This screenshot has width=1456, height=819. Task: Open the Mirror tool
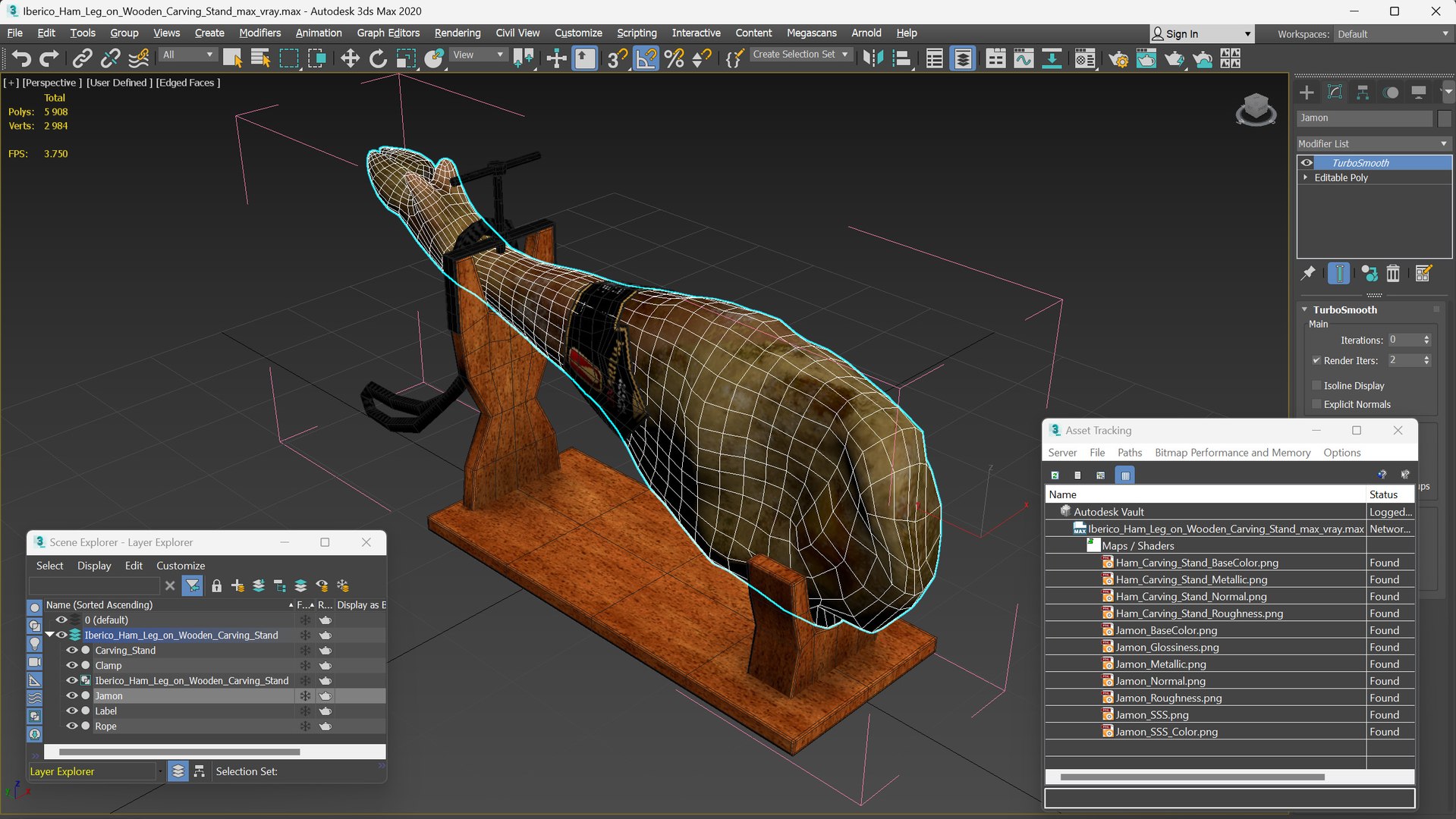(x=873, y=58)
